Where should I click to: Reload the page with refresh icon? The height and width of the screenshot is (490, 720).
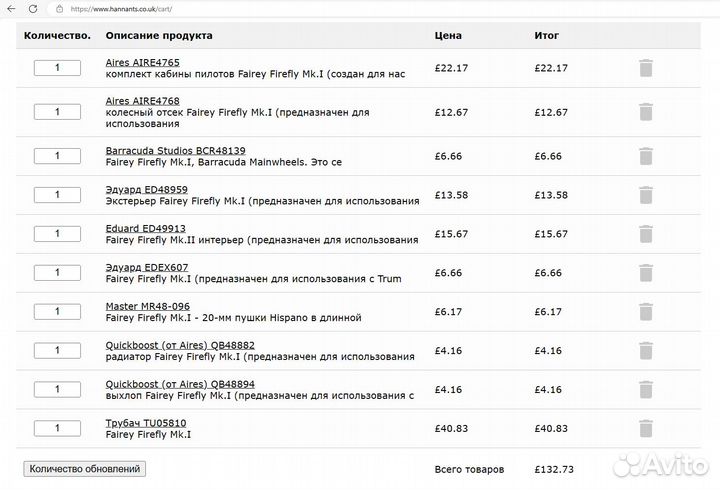click(x=34, y=8)
